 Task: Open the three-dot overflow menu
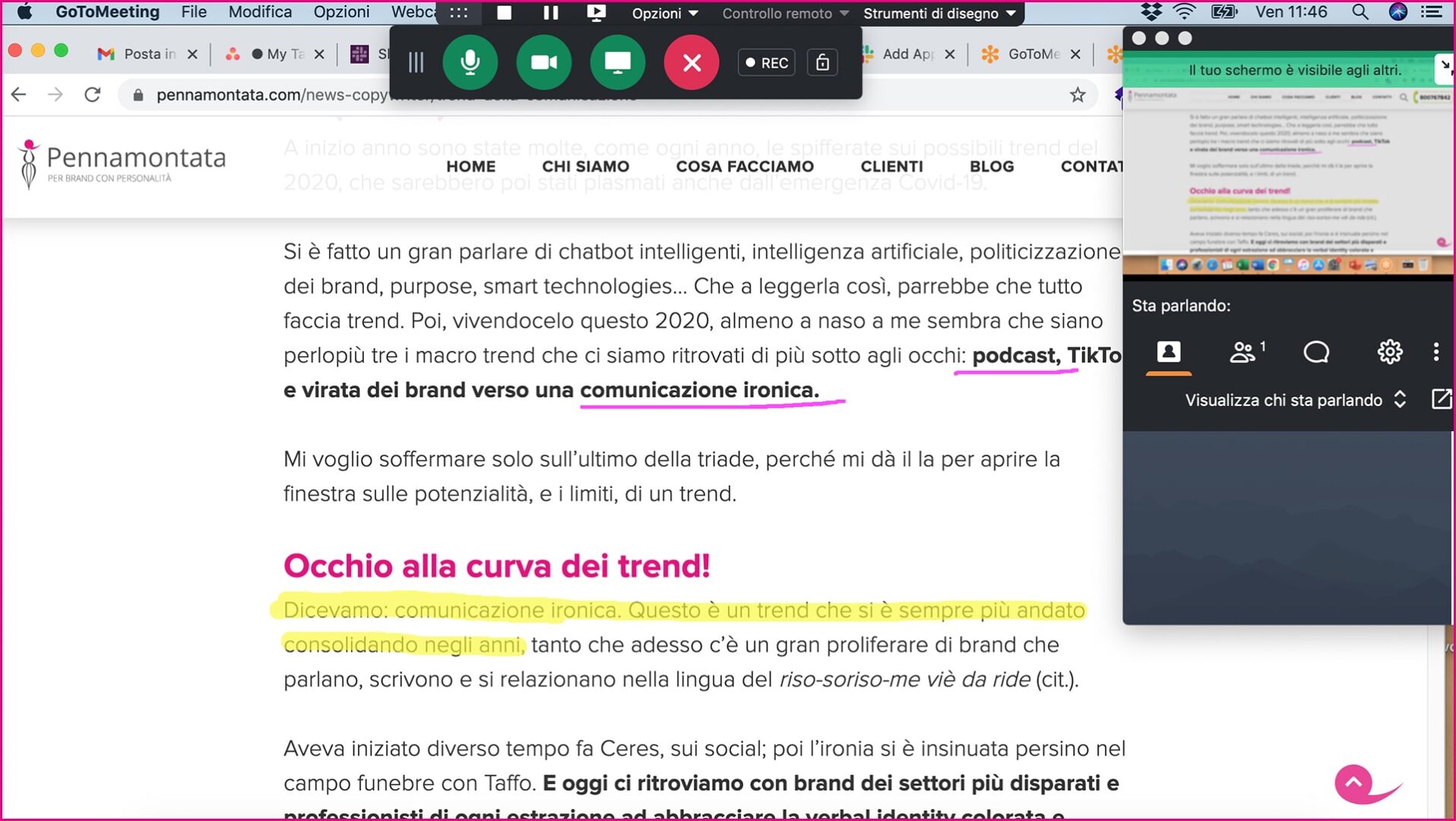(x=1437, y=351)
